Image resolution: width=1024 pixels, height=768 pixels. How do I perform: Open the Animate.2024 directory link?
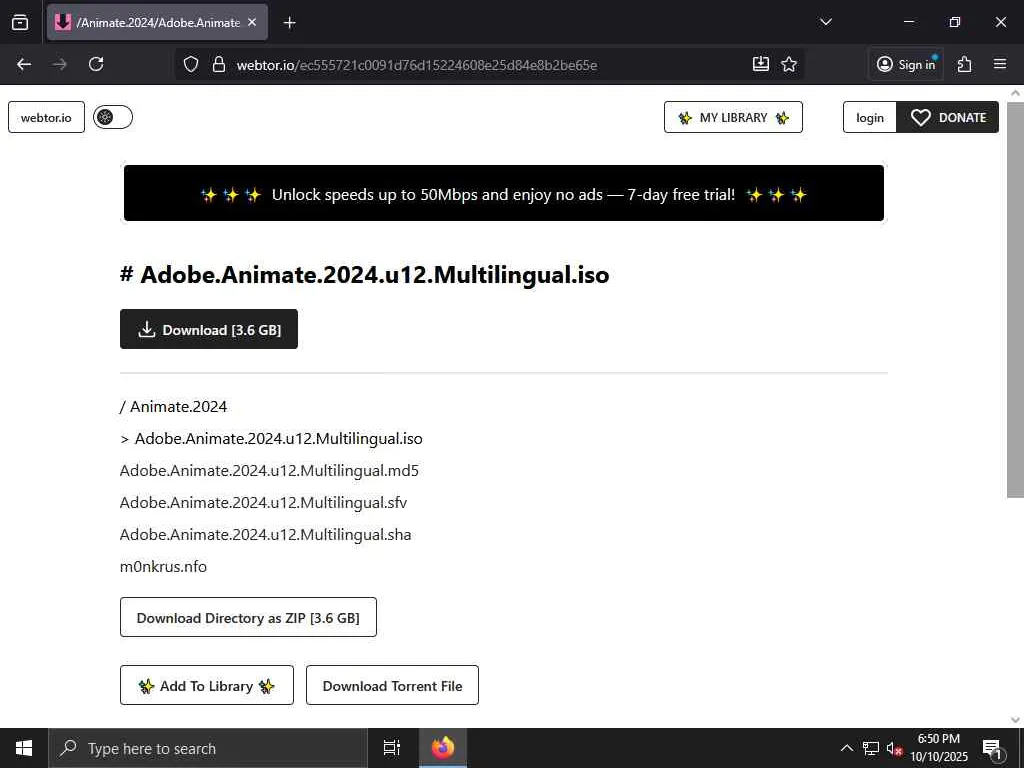[x=178, y=407]
